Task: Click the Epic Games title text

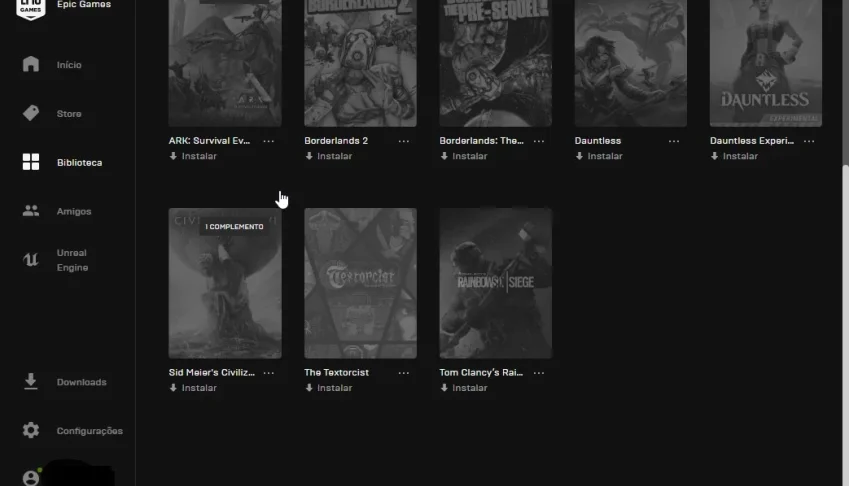Action: click(x=84, y=4)
